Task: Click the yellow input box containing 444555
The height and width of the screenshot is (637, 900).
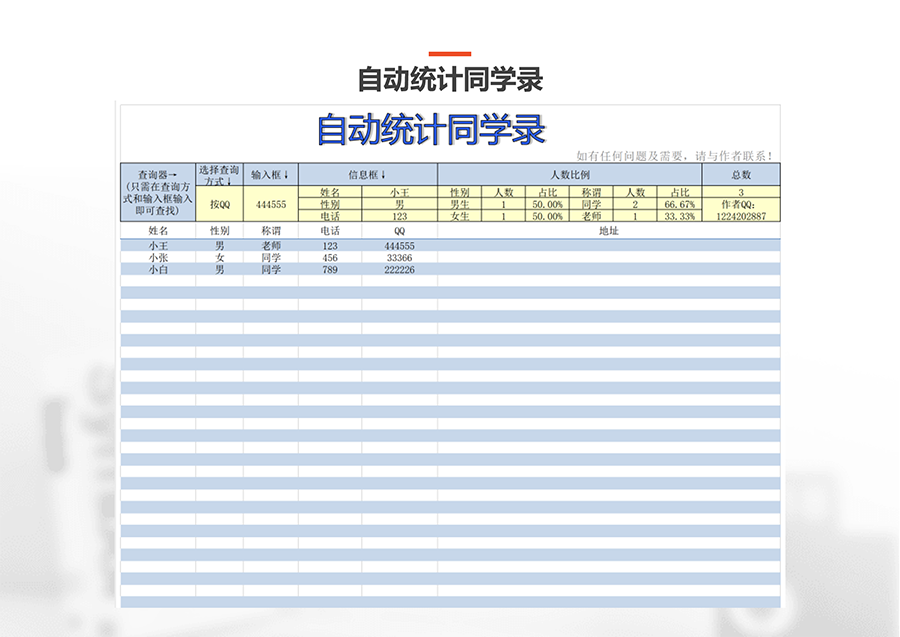Action: [x=270, y=204]
